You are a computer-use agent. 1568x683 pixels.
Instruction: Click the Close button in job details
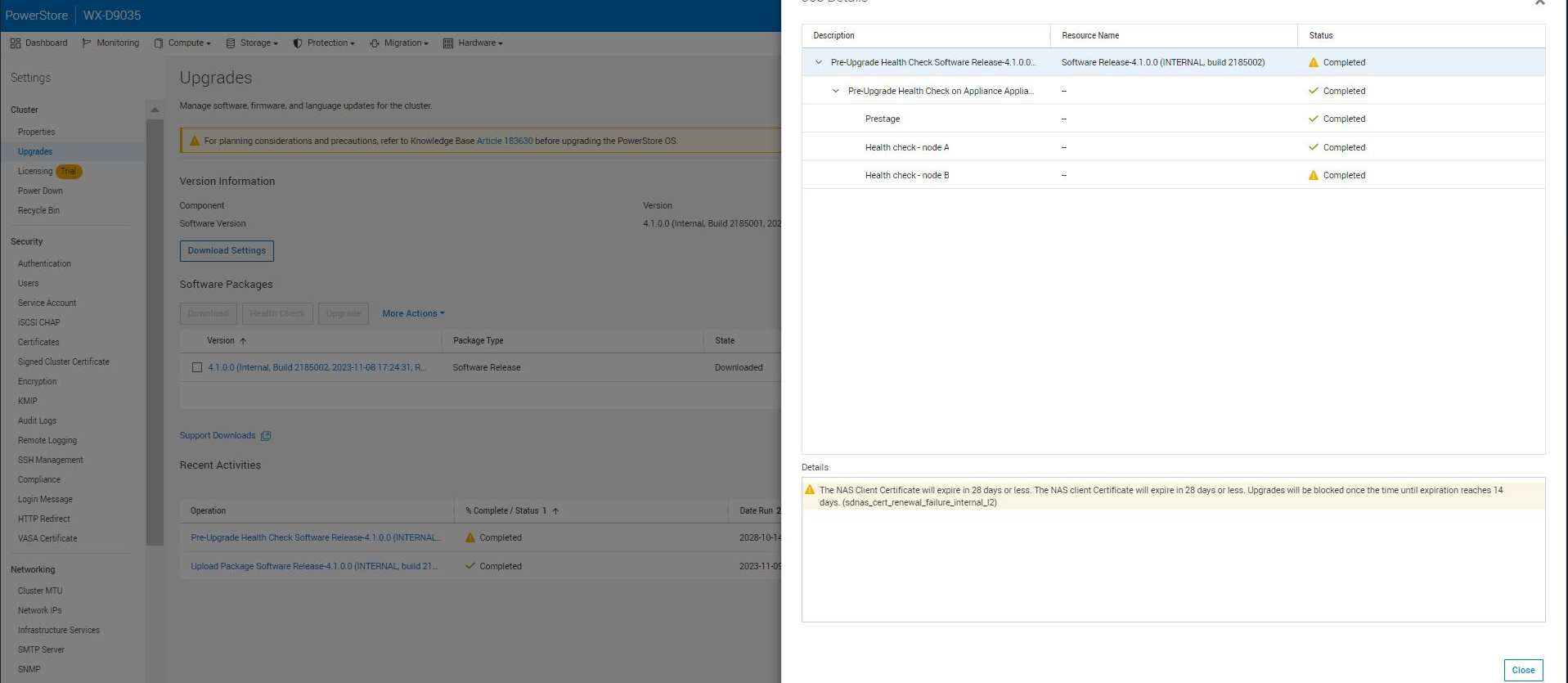[x=1523, y=670]
